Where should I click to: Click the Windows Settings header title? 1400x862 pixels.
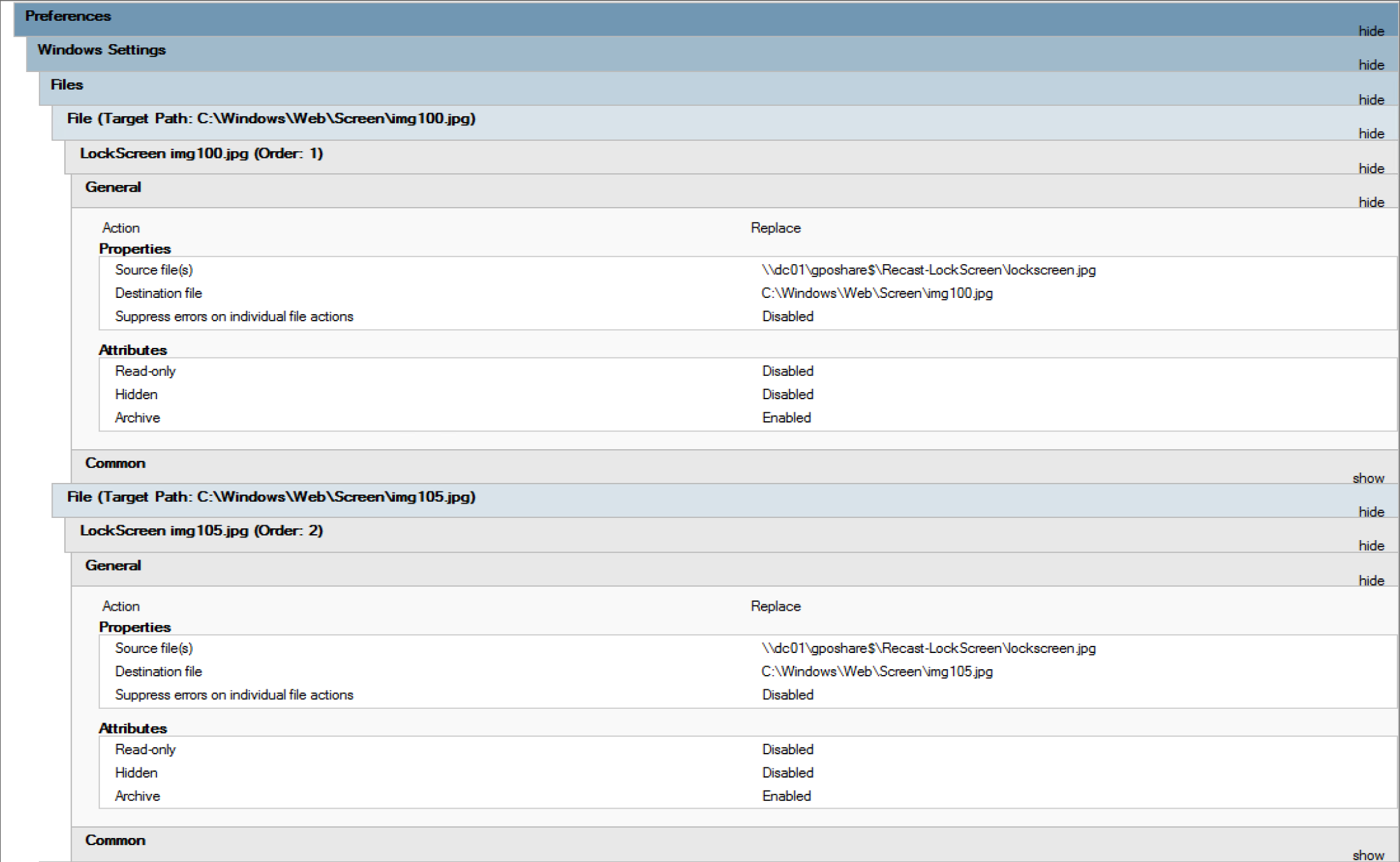coord(101,50)
